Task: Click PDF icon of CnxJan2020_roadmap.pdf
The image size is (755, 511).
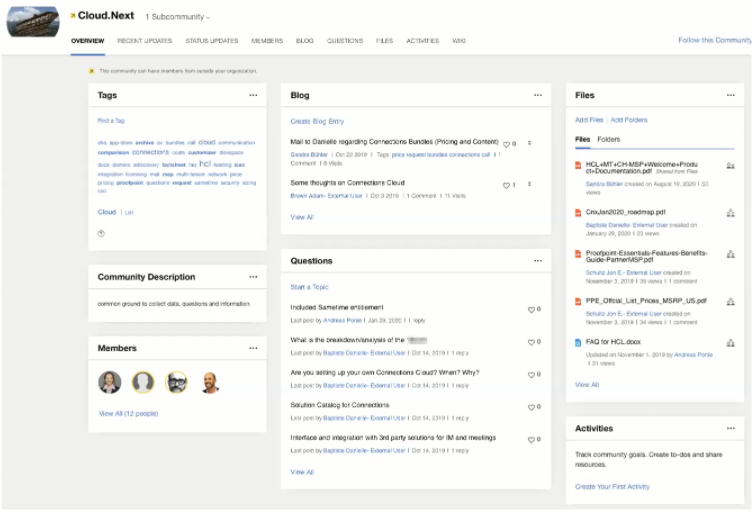Action: pyautogui.click(x=578, y=213)
